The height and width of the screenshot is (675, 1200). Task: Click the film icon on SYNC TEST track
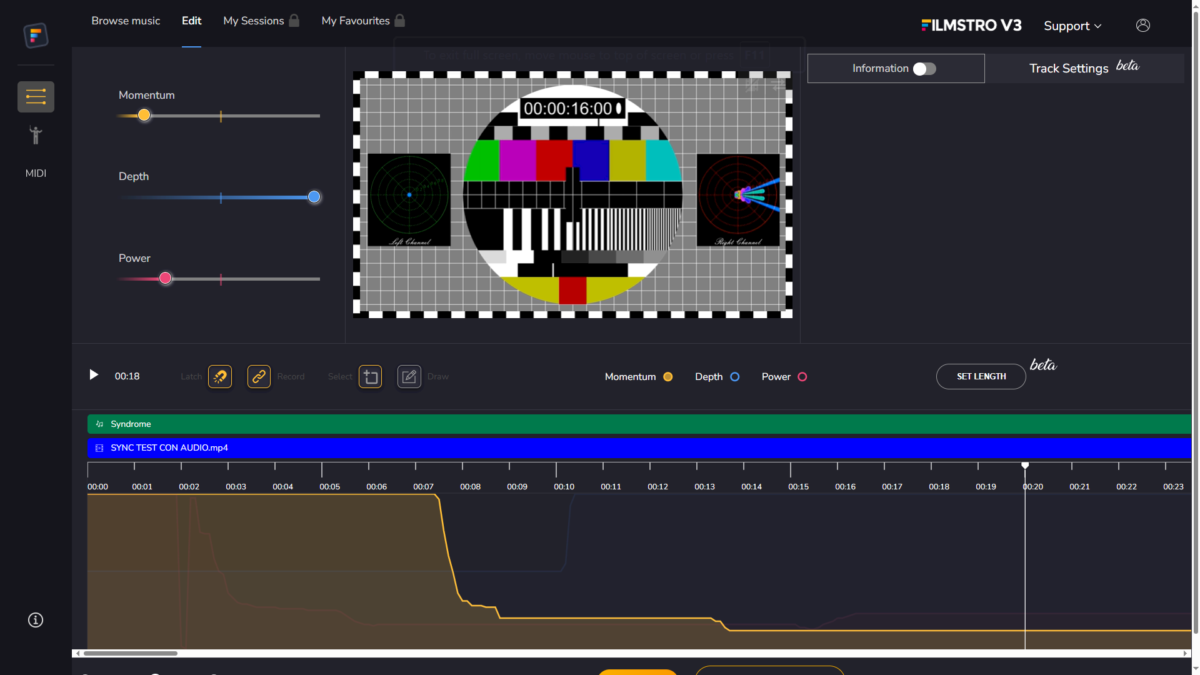(x=99, y=448)
